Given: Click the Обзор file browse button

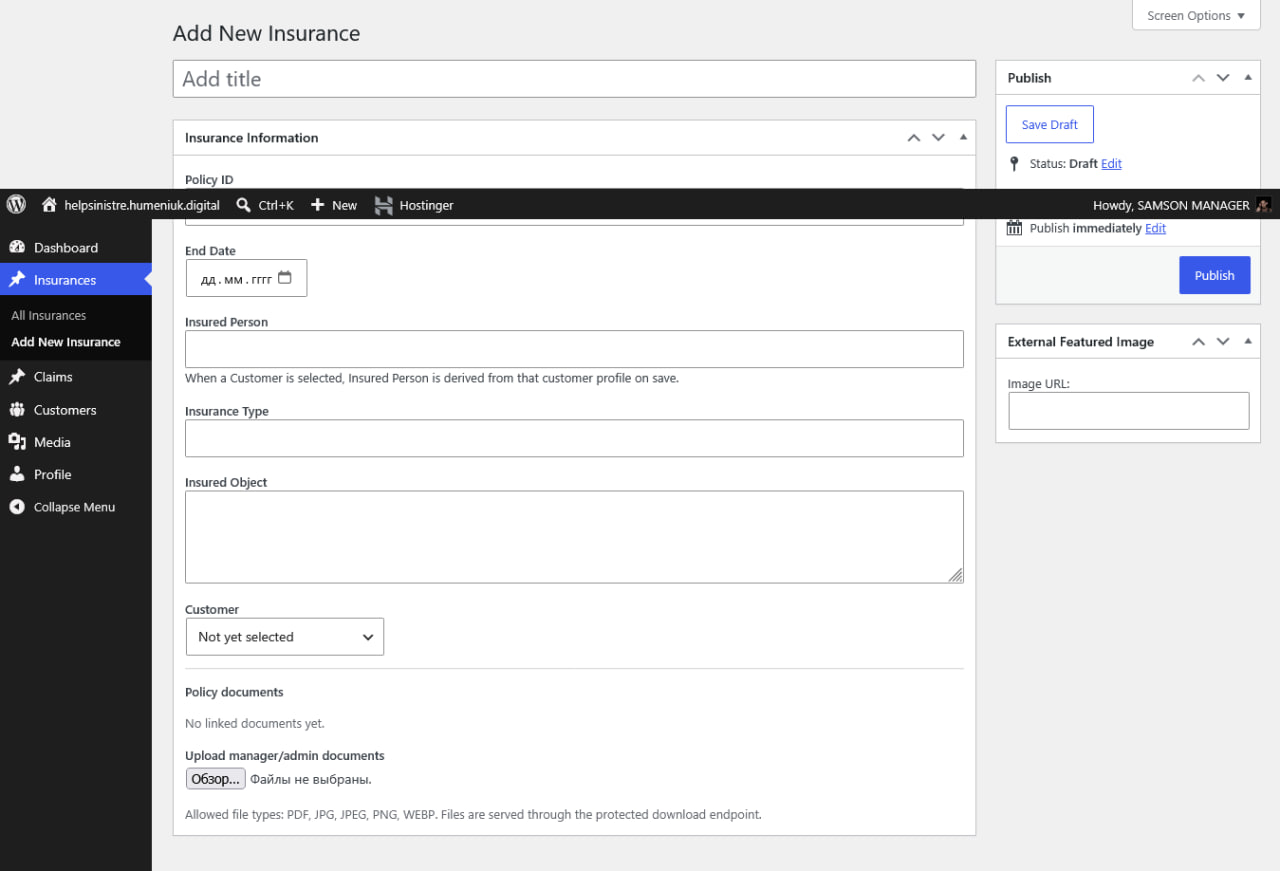Looking at the screenshot, I should click(215, 779).
